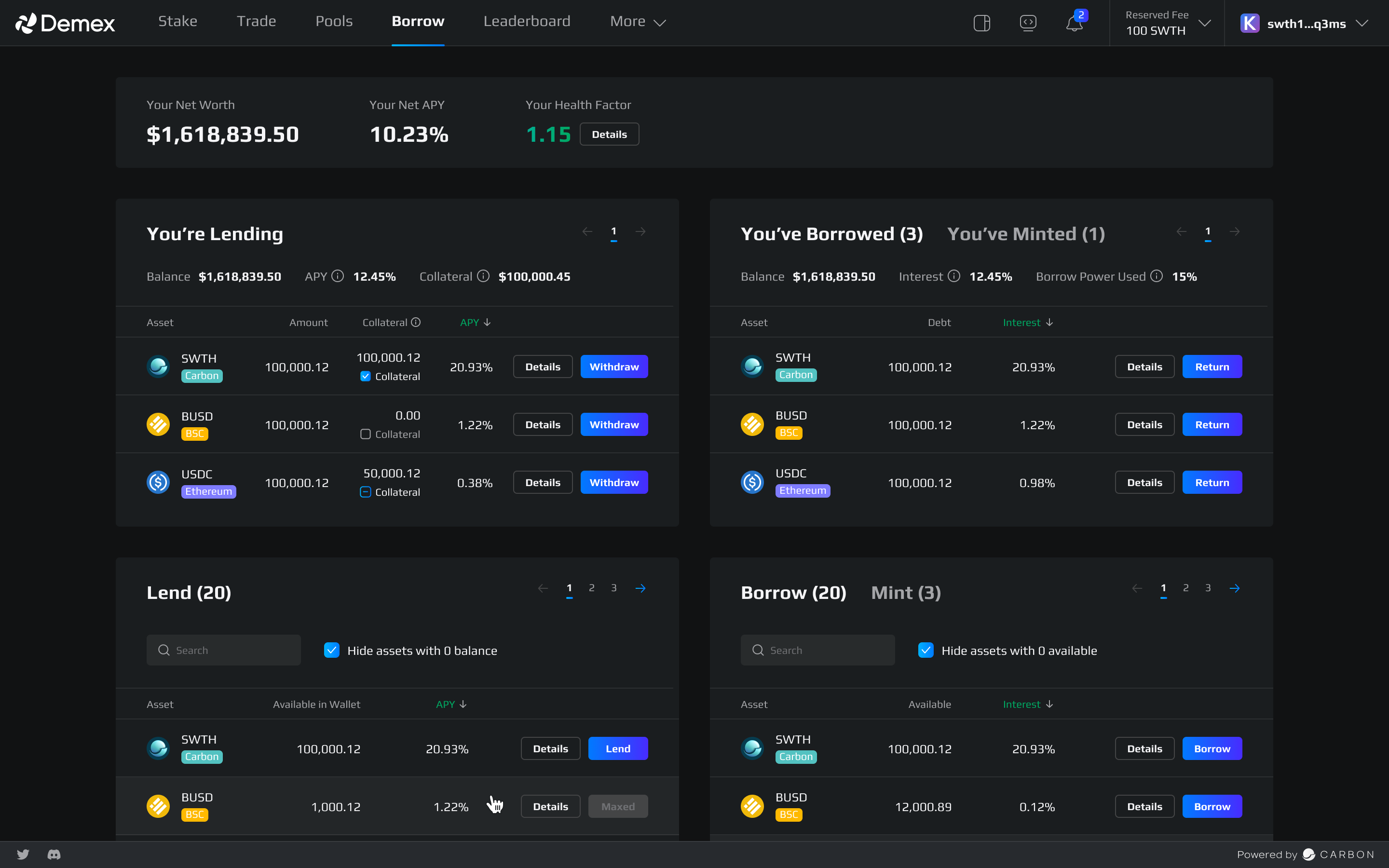Open the Leaderboard page
Viewport: 1389px width, 868px height.
[x=527, y=21]
